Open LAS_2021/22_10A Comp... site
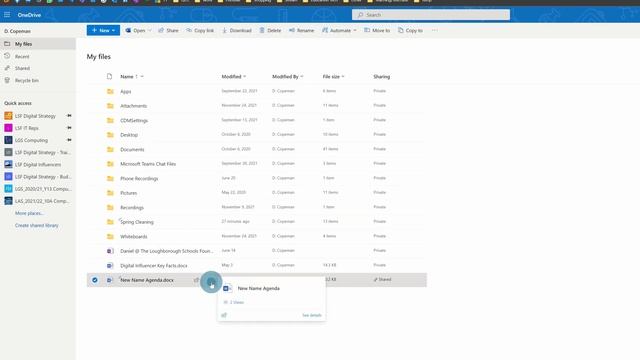The height and width of the screenshot is (360, 640). coord(42,201)
